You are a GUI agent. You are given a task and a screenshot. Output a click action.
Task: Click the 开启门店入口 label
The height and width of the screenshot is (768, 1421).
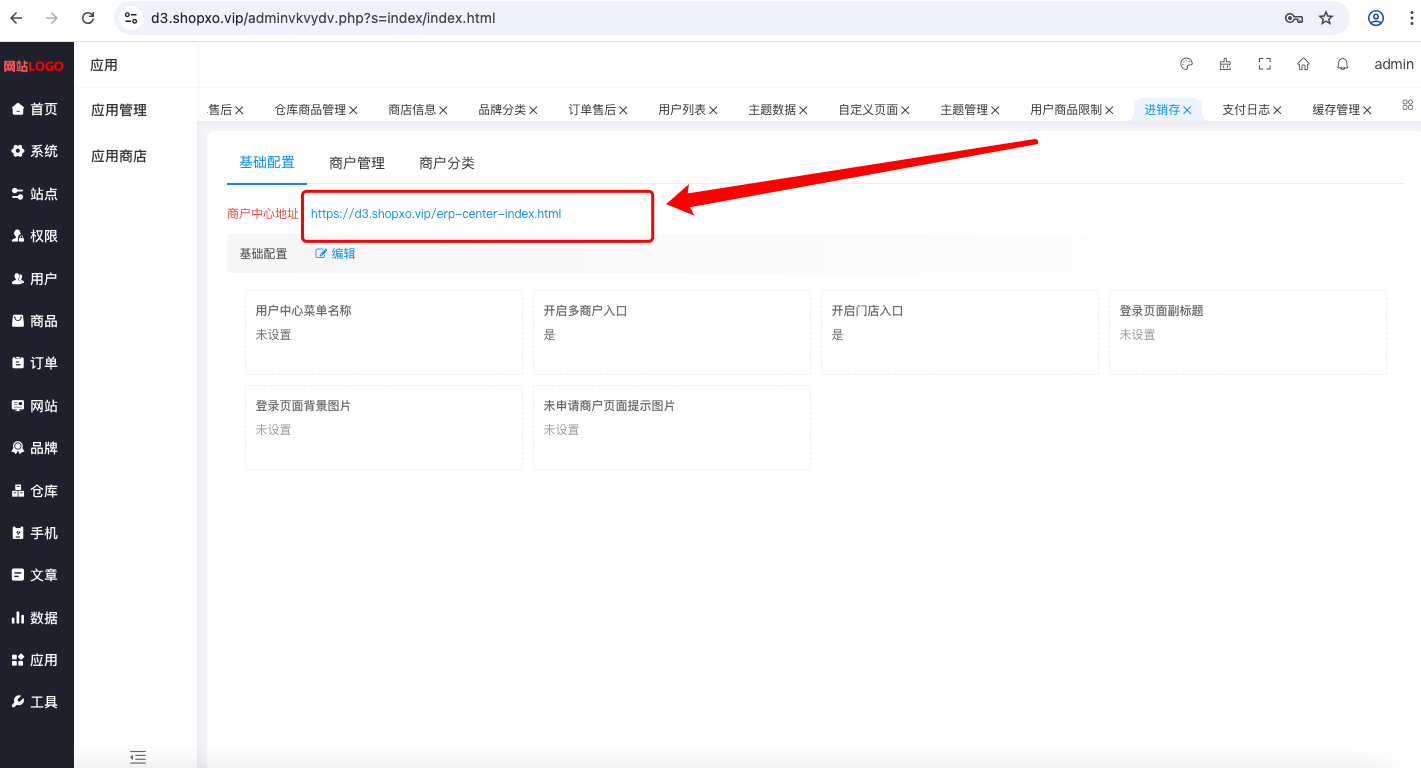tap(868, 311)
